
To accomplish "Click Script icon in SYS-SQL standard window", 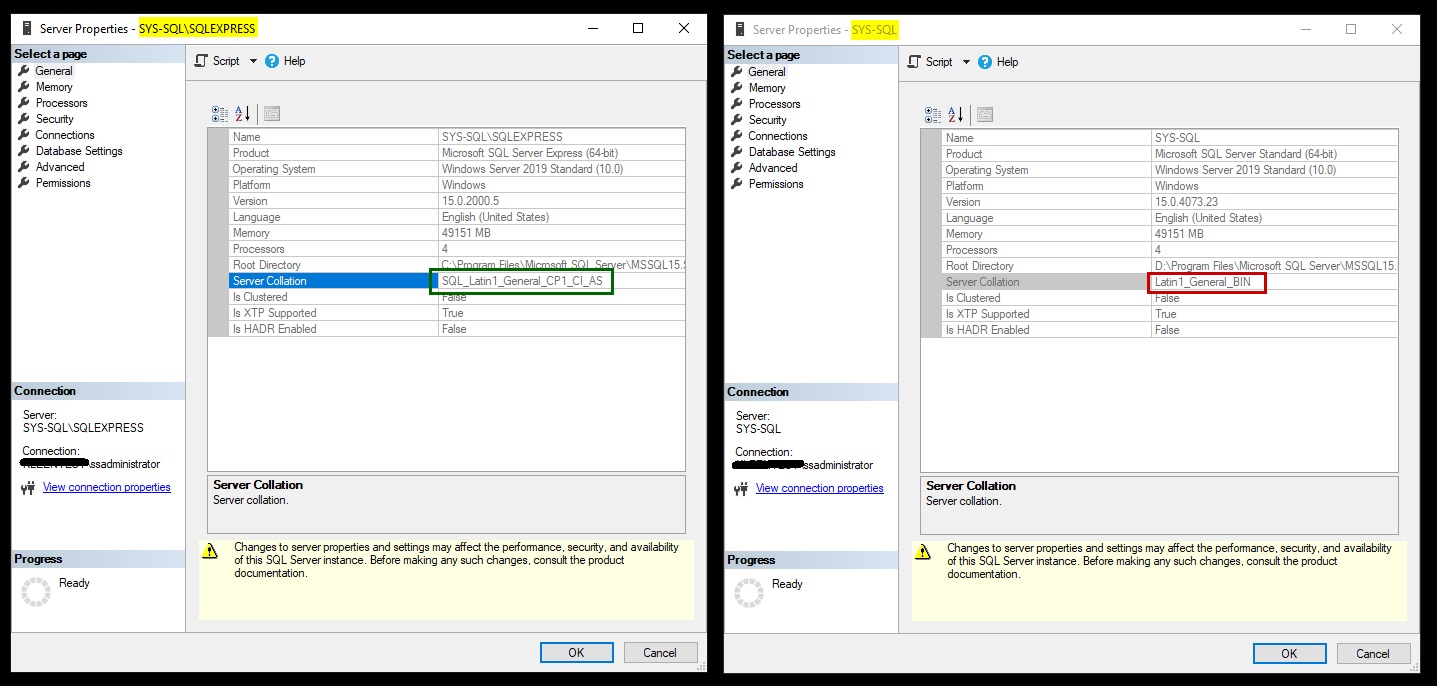I will pos(913,62).
